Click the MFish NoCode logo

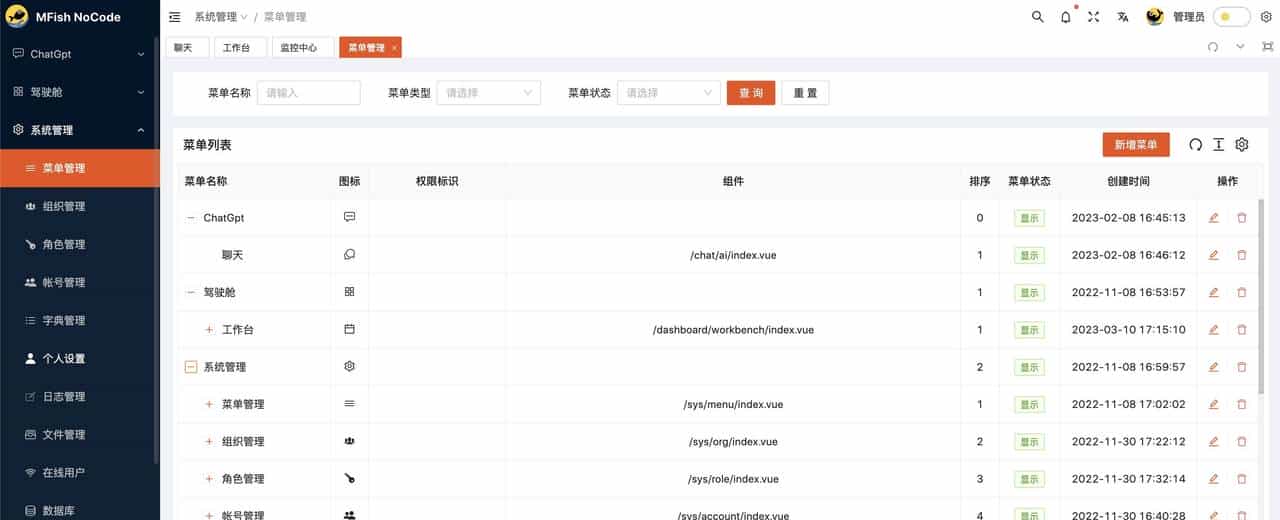click(x=17, y=17)
